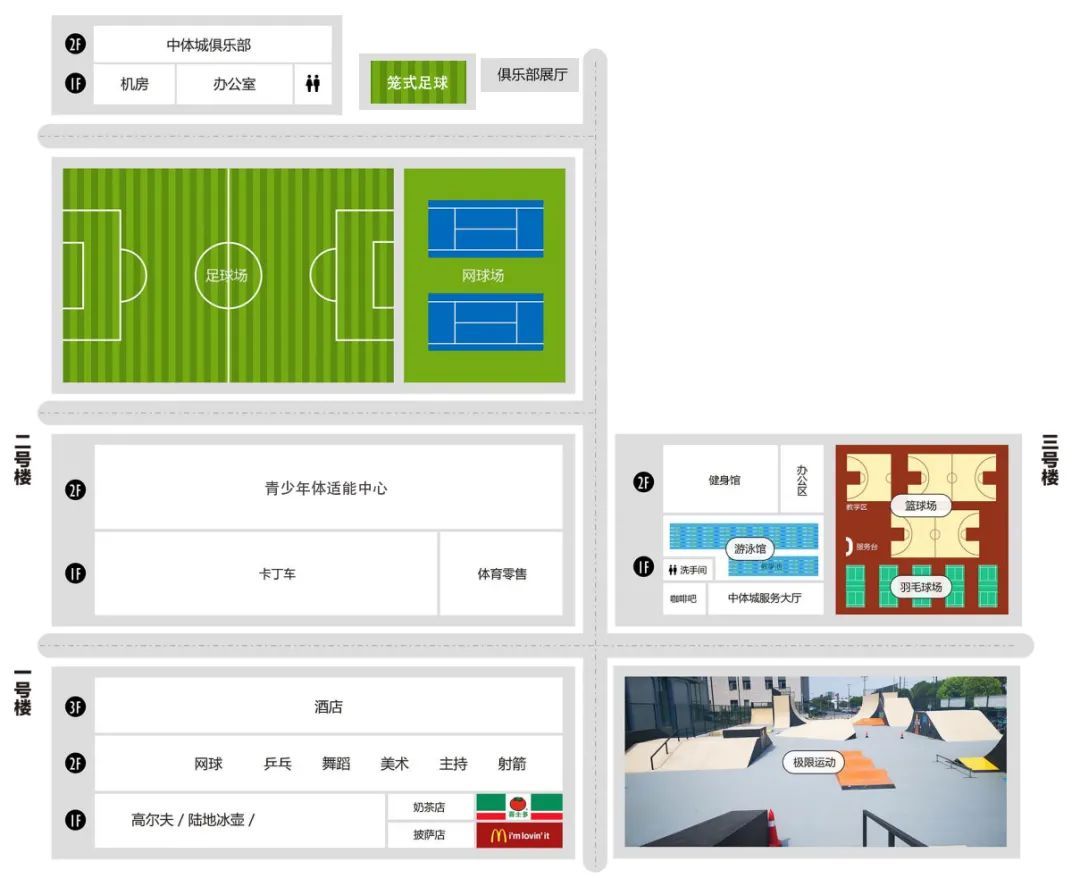Click the 俱乐部展厅 club showroom box
The image size is (1080, 878).
532,75
